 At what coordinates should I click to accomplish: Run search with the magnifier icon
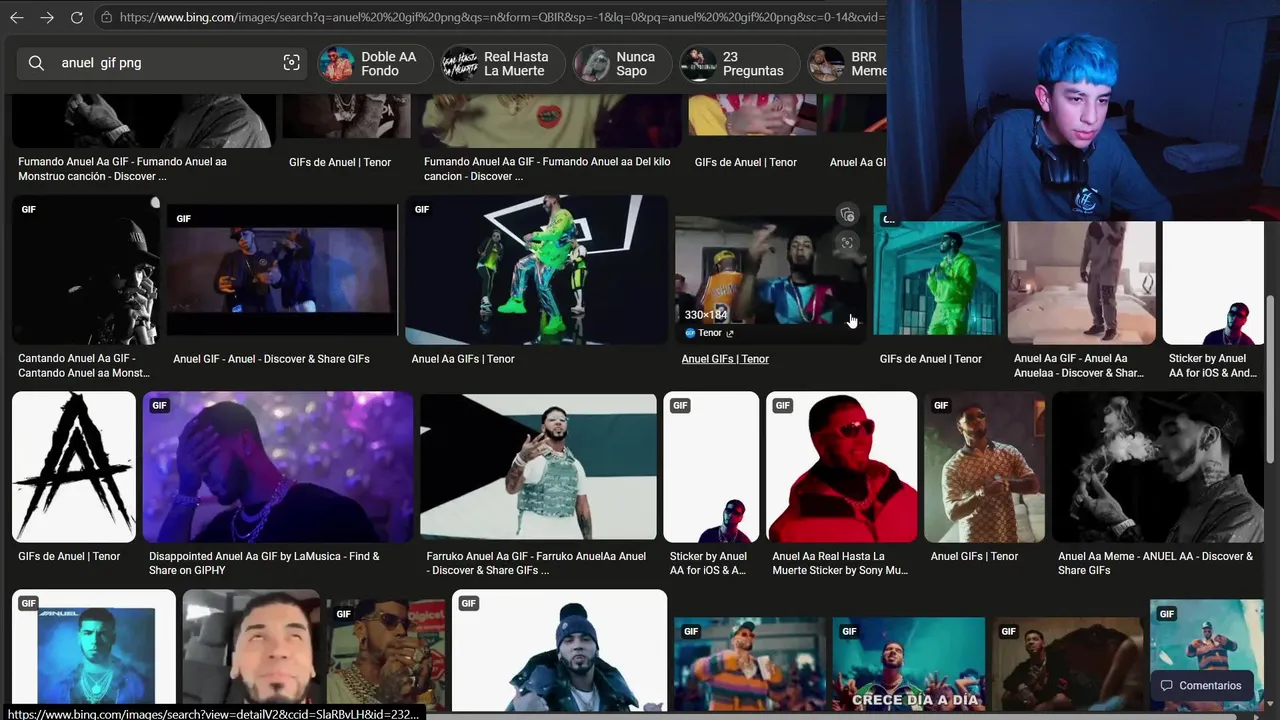(37, 63)
